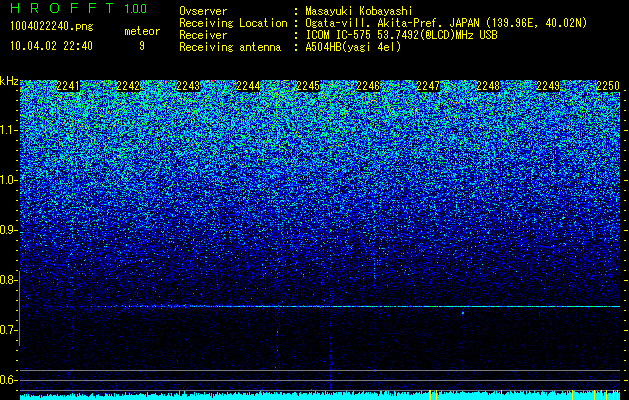Click the 0.8 frequency axis label
The image size is (629, 400).
[8, 280]
